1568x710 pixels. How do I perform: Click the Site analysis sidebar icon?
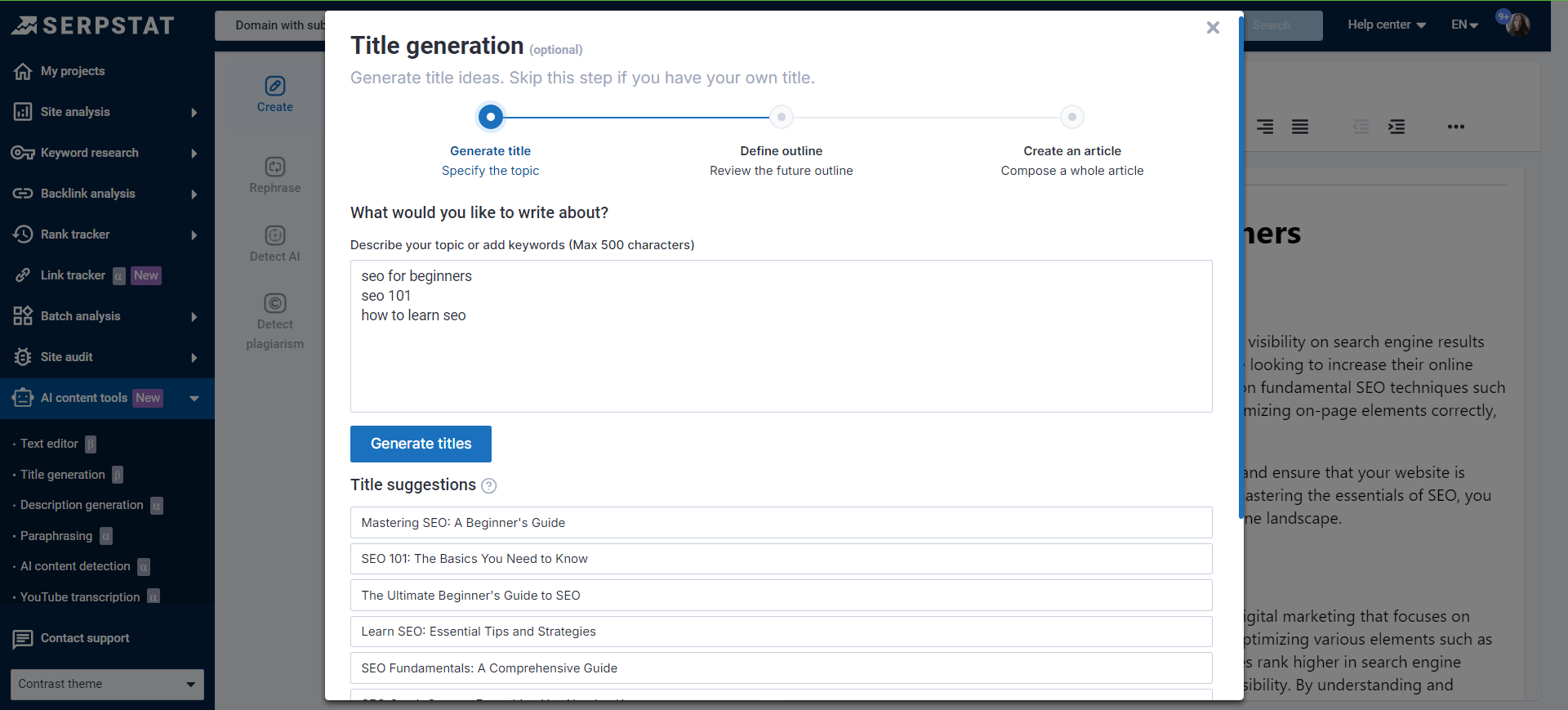23,112
